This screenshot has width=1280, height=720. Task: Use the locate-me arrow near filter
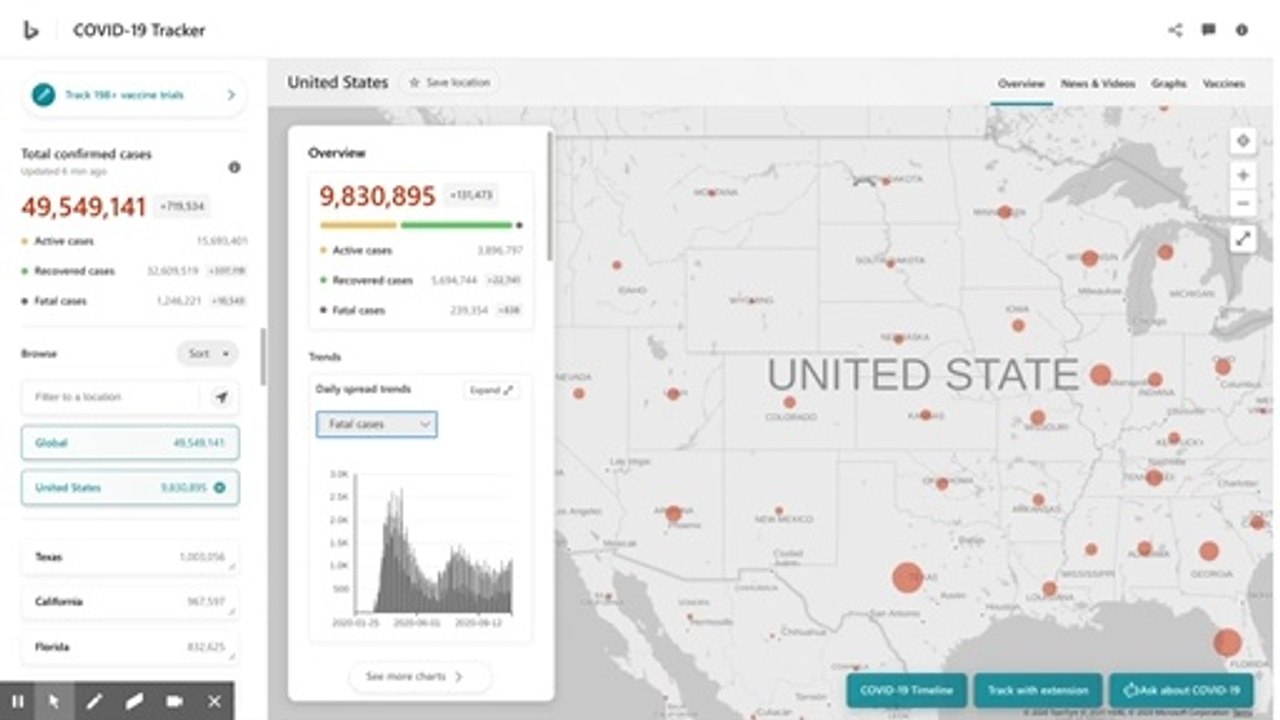point(222,397)
